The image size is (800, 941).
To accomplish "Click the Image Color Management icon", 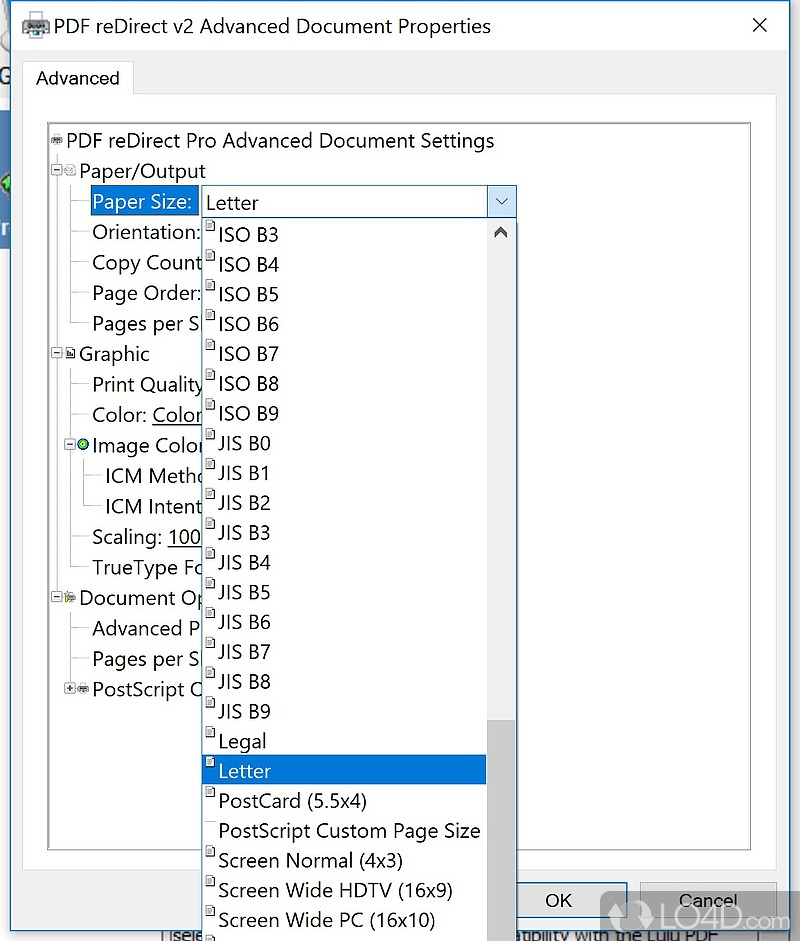I will [x=83, y=445].
